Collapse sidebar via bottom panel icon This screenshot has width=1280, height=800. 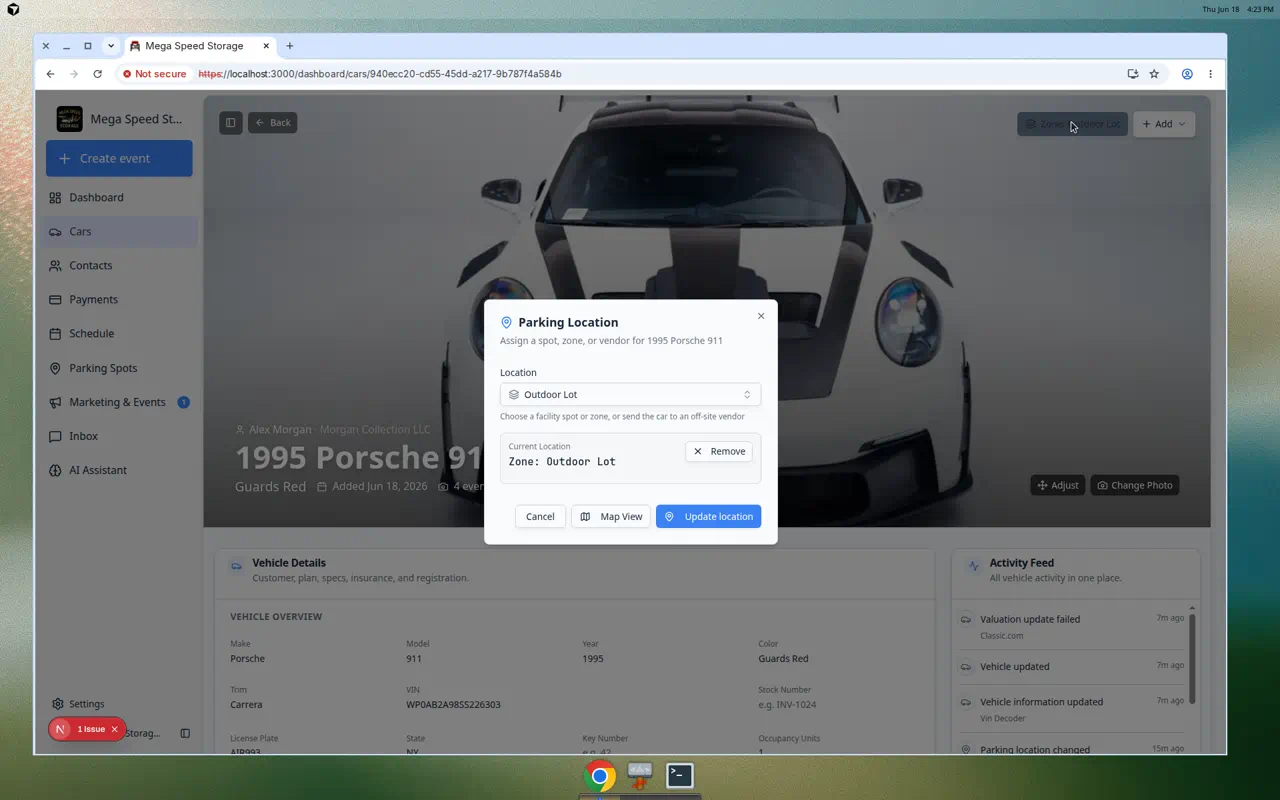click(185, 733)
